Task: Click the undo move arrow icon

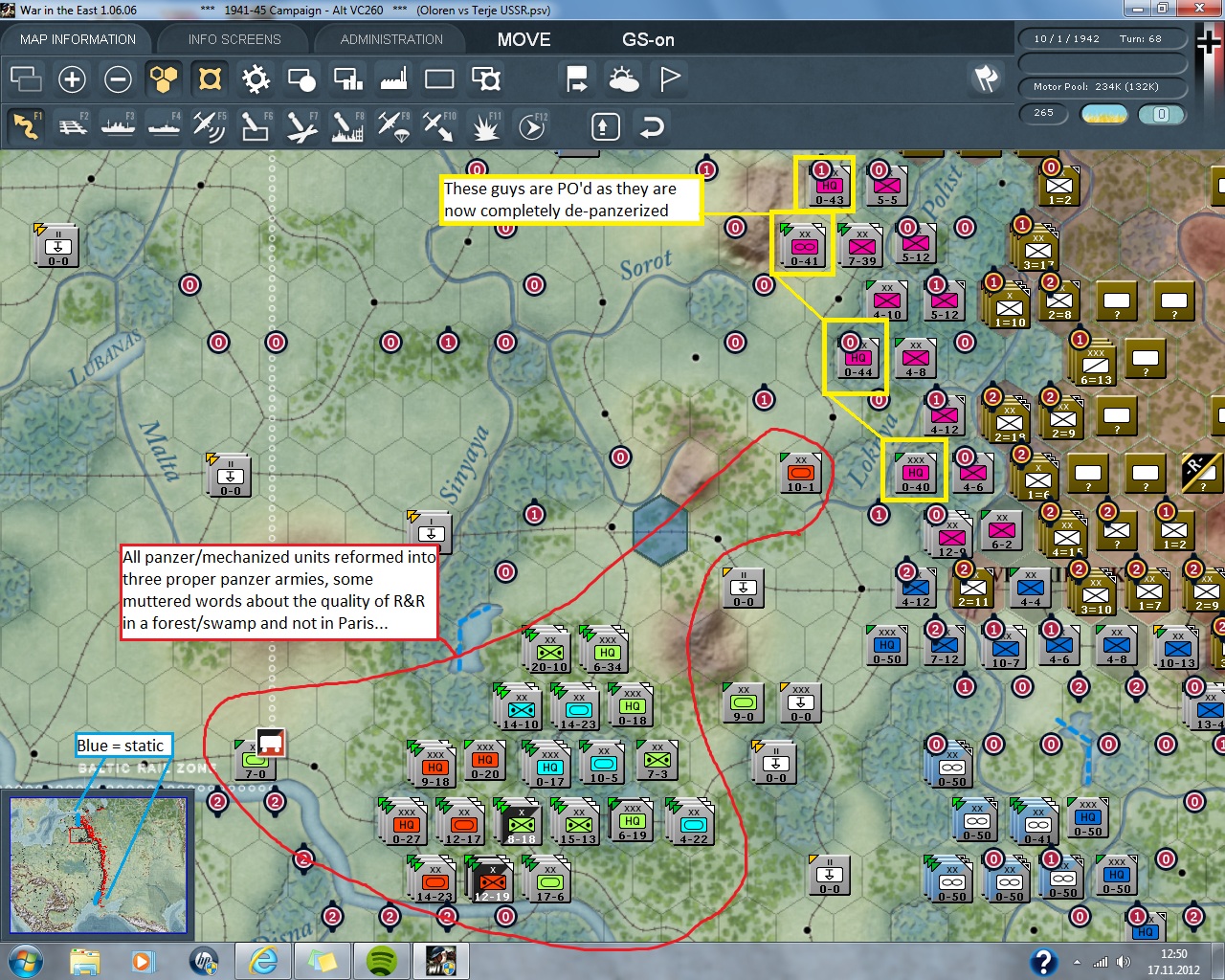Action: [652, 126]
